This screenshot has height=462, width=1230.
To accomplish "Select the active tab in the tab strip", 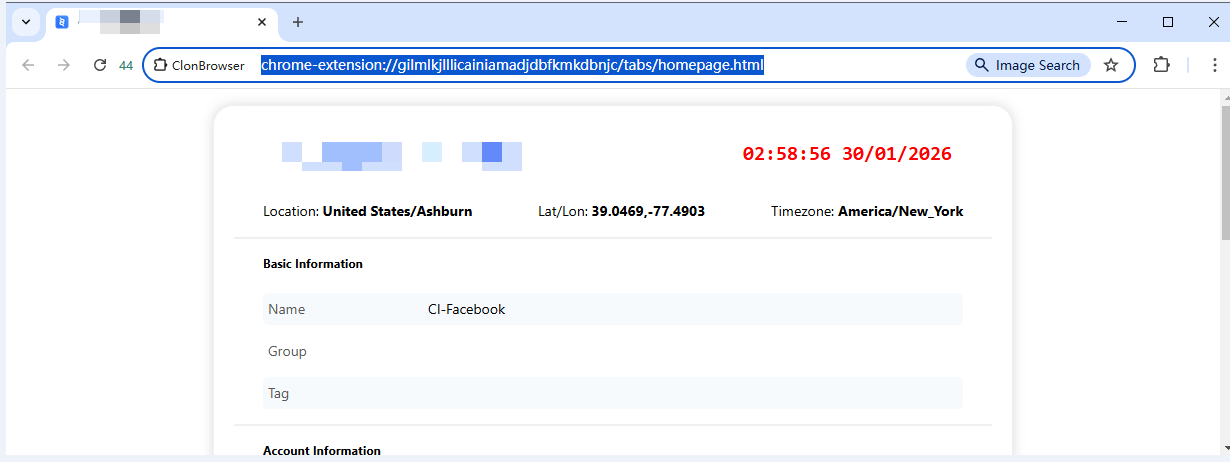I will coord(162,22).
